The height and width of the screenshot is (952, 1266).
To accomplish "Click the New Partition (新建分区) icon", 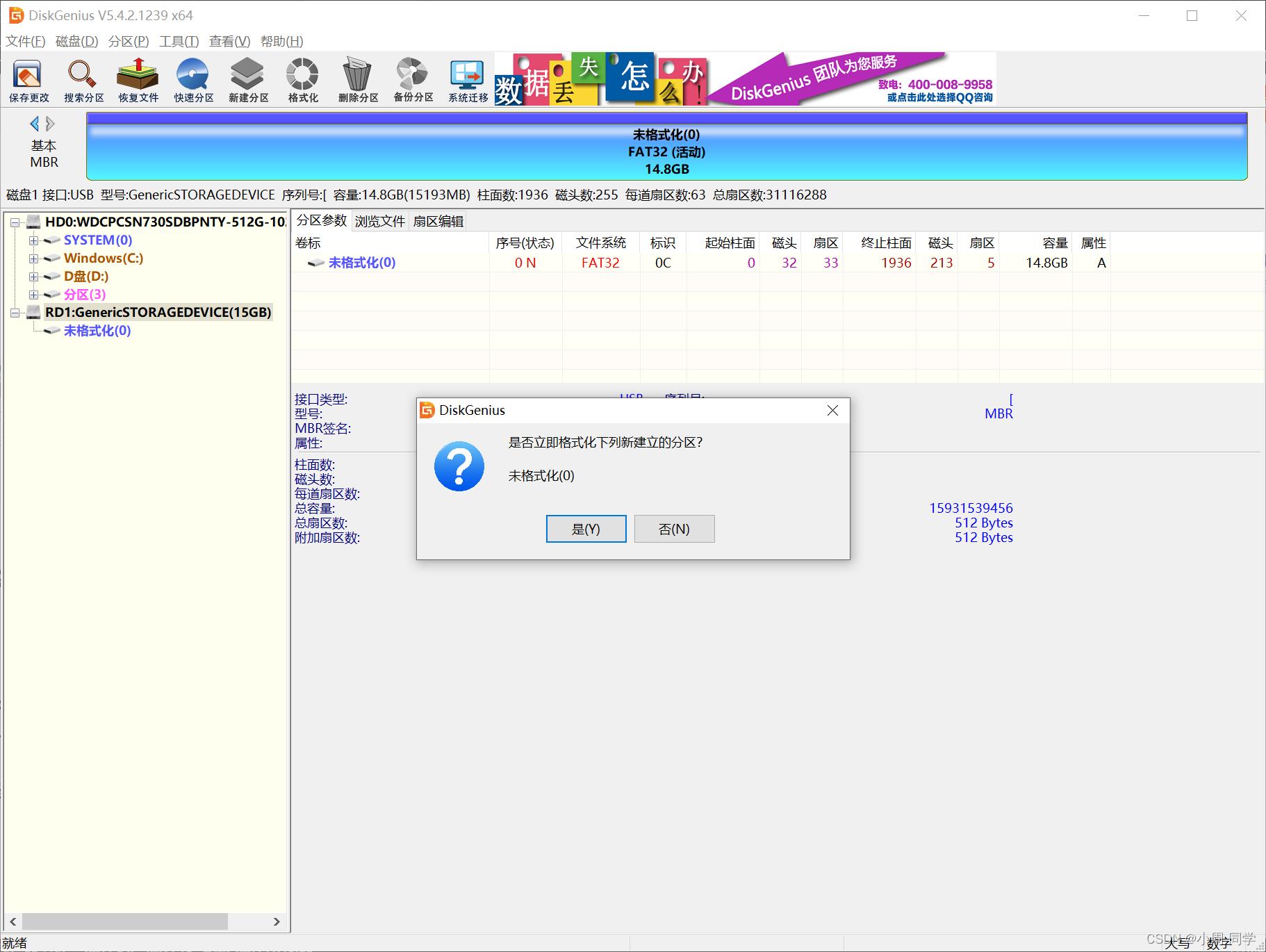I will point(248,80).
